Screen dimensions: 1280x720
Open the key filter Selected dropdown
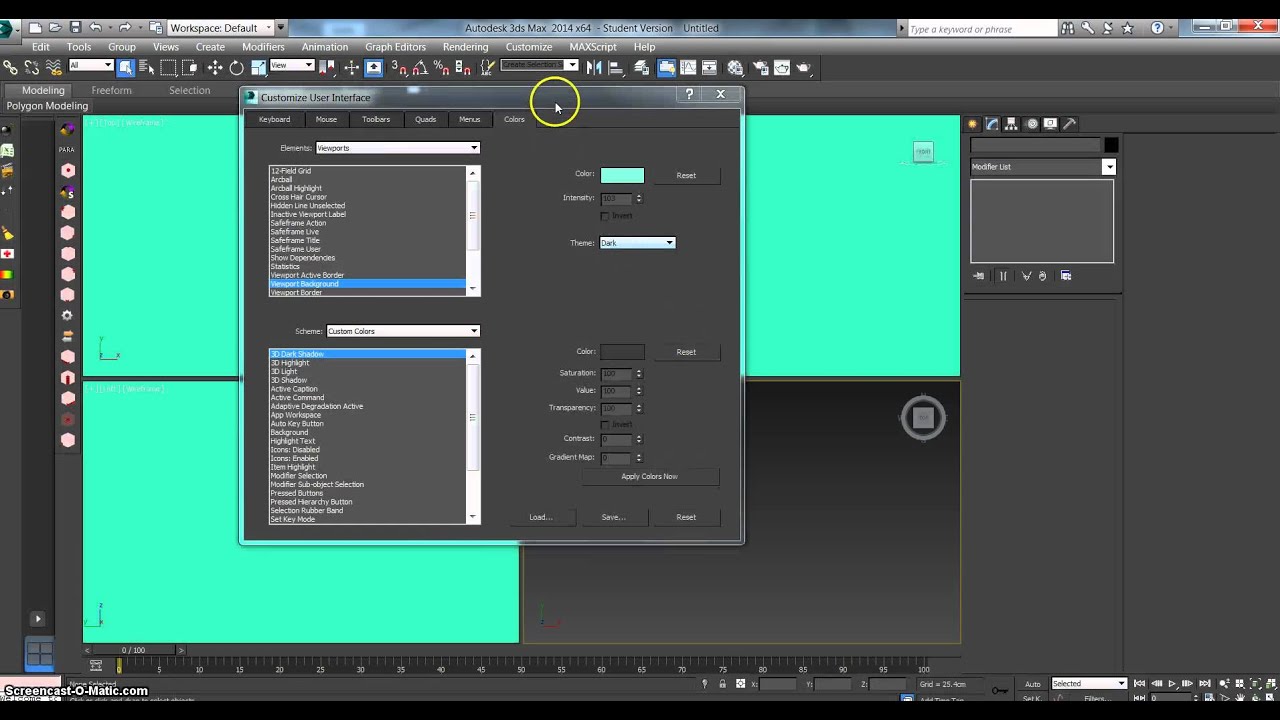coord(1089,684)
